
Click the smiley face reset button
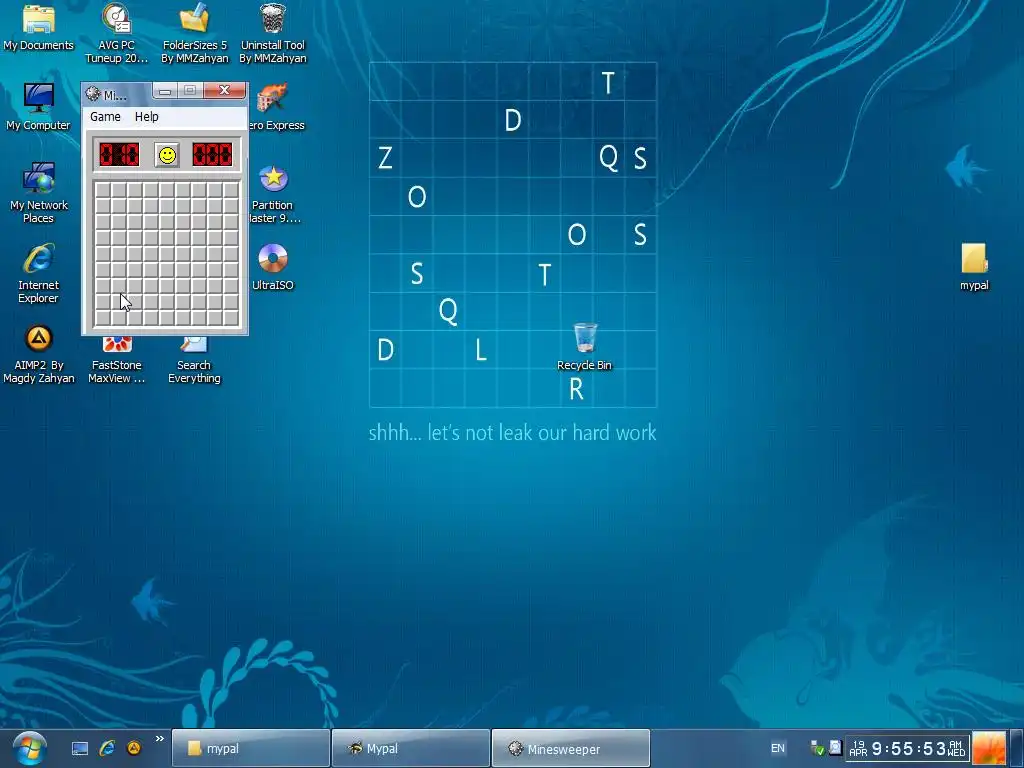pyautogui.click(x=167, y=155)
